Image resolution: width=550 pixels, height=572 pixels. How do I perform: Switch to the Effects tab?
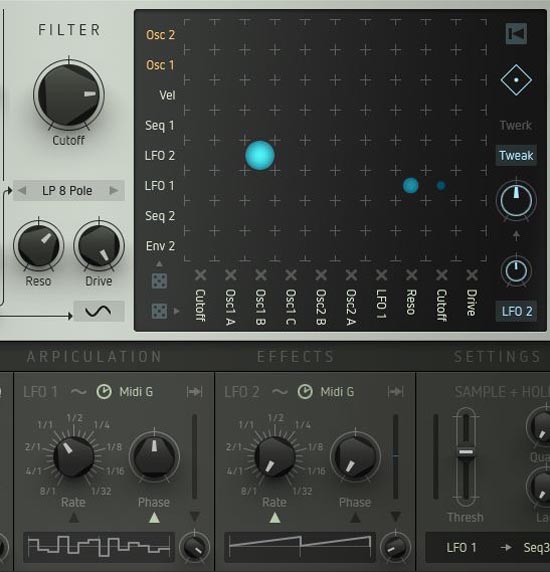(295, 357)
